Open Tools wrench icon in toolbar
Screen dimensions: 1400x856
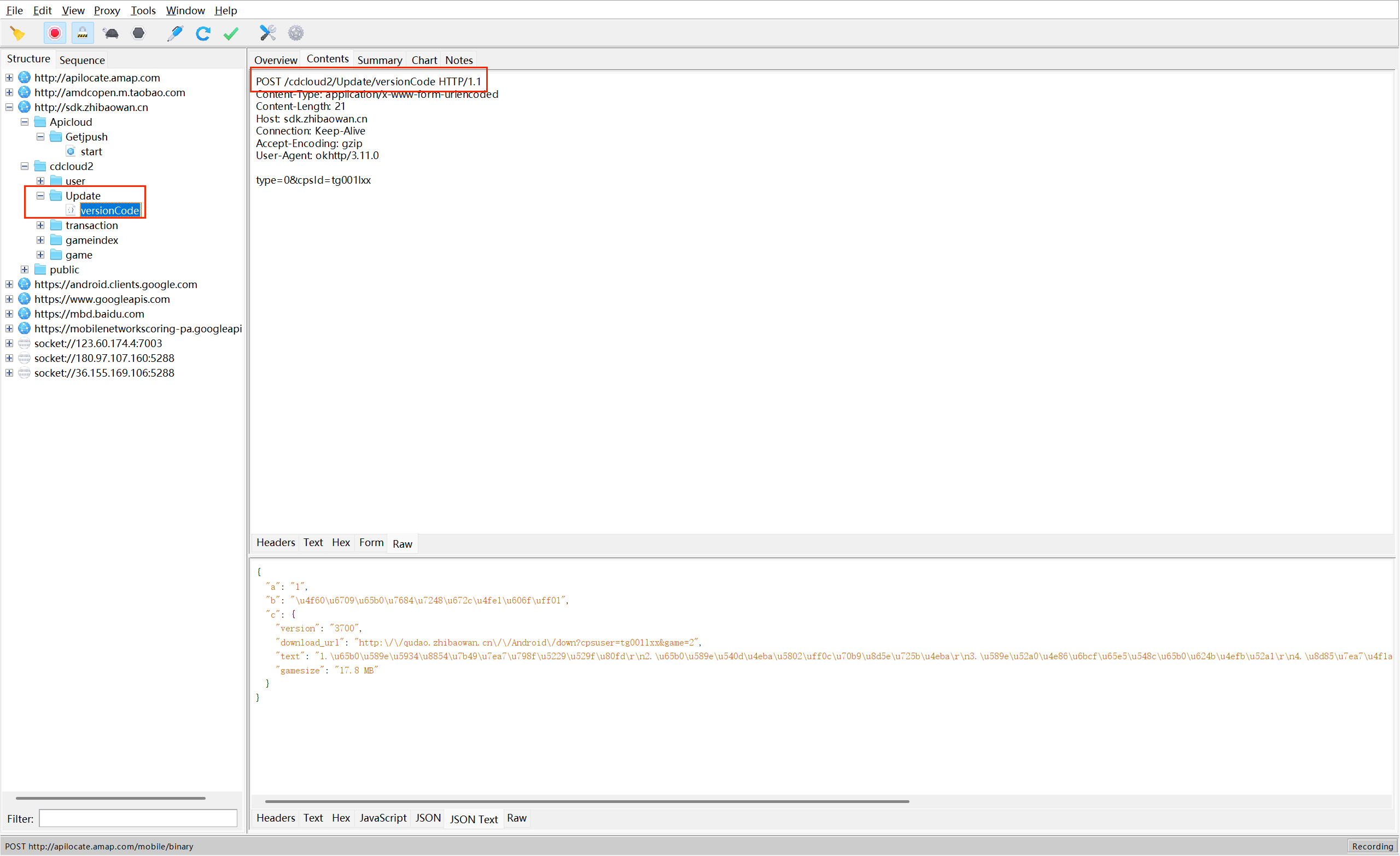(267, 33)
